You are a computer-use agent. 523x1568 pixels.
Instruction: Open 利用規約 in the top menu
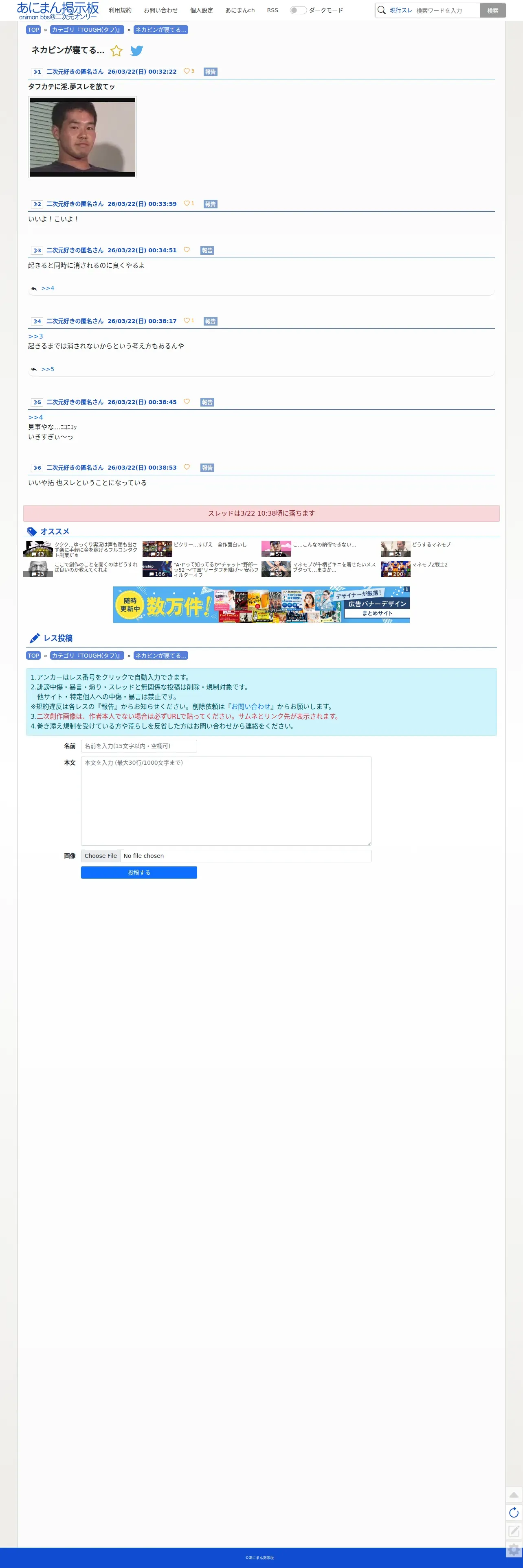tap(120, 10)
